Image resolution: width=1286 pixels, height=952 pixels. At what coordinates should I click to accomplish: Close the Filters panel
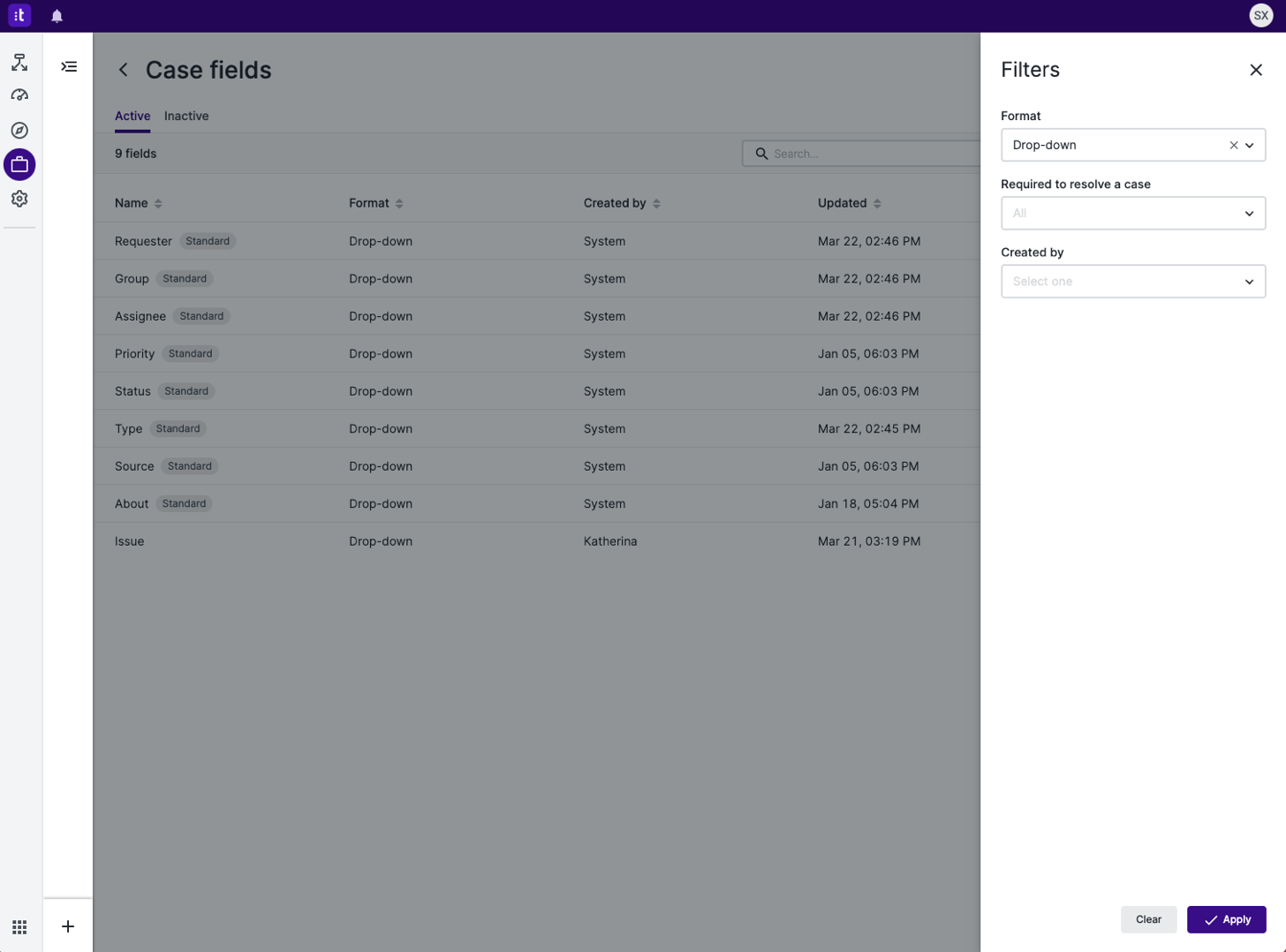(x=1255, y=70)
